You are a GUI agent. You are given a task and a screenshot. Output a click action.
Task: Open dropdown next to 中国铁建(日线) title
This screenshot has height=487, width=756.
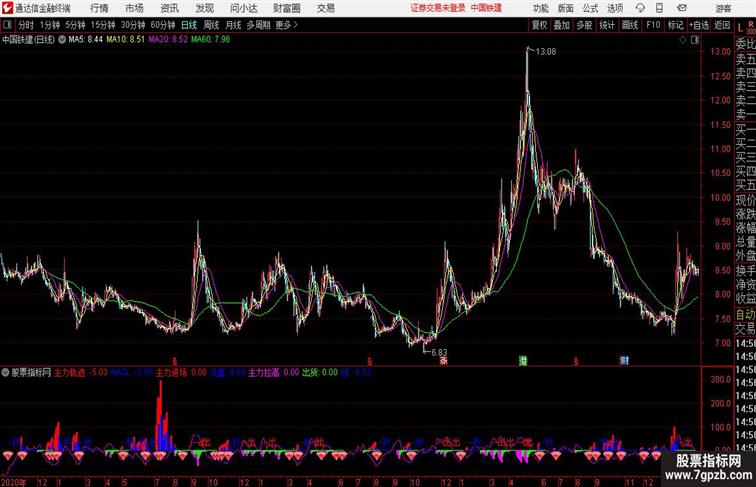[x=62, y=40]
